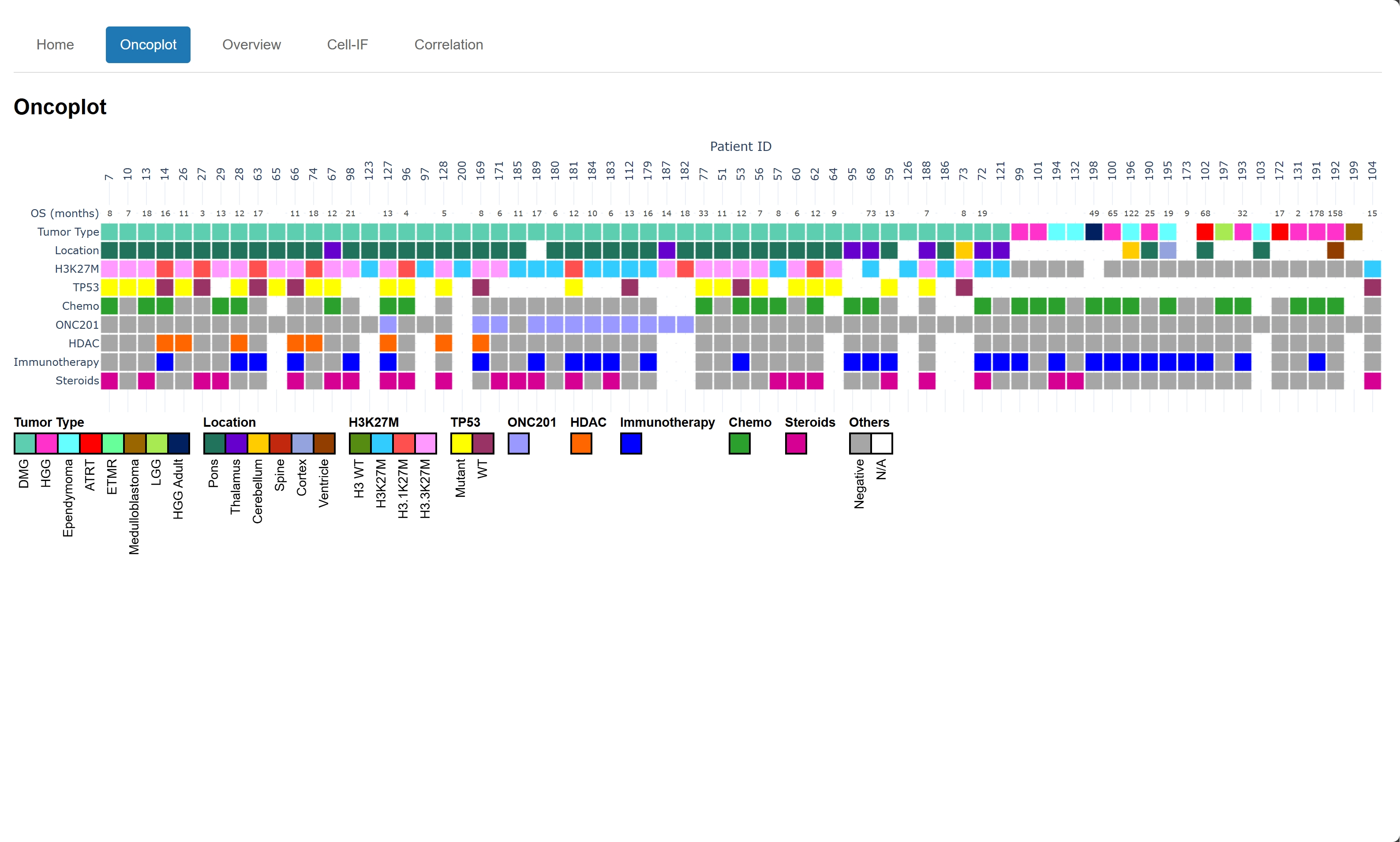Viewport: 1400px width, 842px height.
Task: Click the Immunotherapy row label in plot
Action: tap(56, 362)
